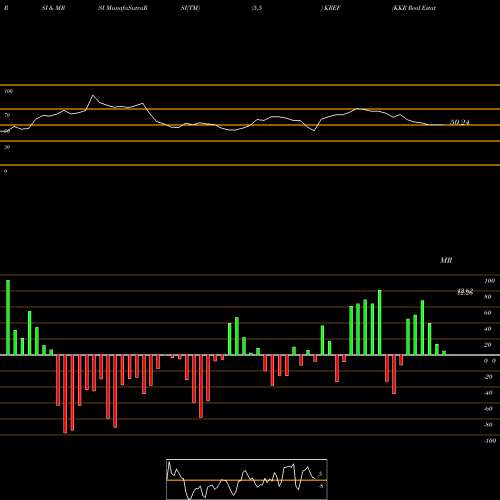Click the 'SI MunafaSutraR' header text
The height and width of the screenshot is (500, 500).
point(123,8)
